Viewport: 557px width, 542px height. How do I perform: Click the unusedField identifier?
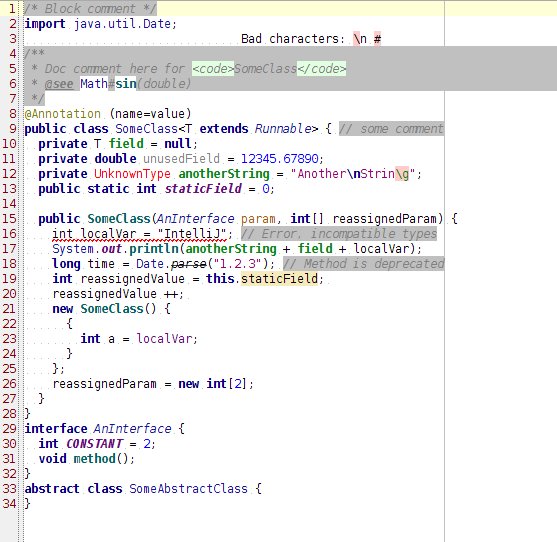(181, 158)
